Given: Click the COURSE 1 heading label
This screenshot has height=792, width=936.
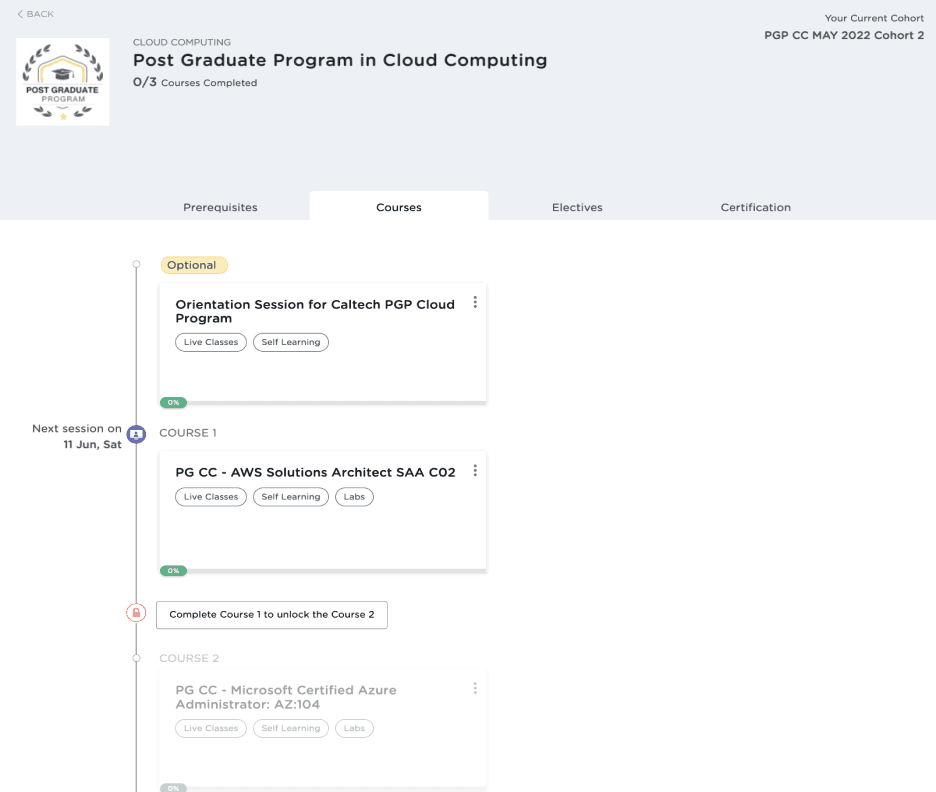Looking at the screenshot, I should 188,433.
